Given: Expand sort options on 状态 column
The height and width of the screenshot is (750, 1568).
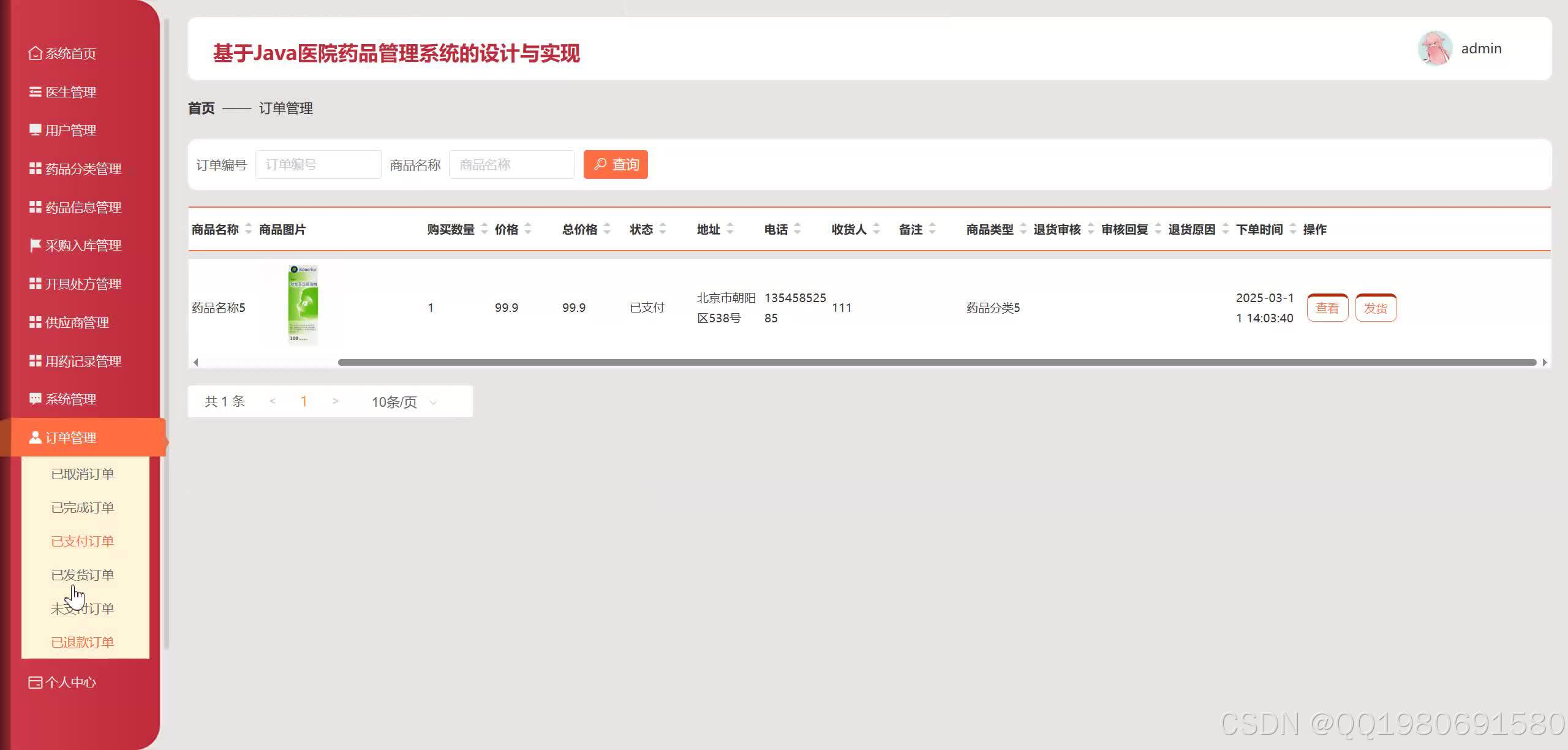Looking at the screenshot, I should (661, 229).
